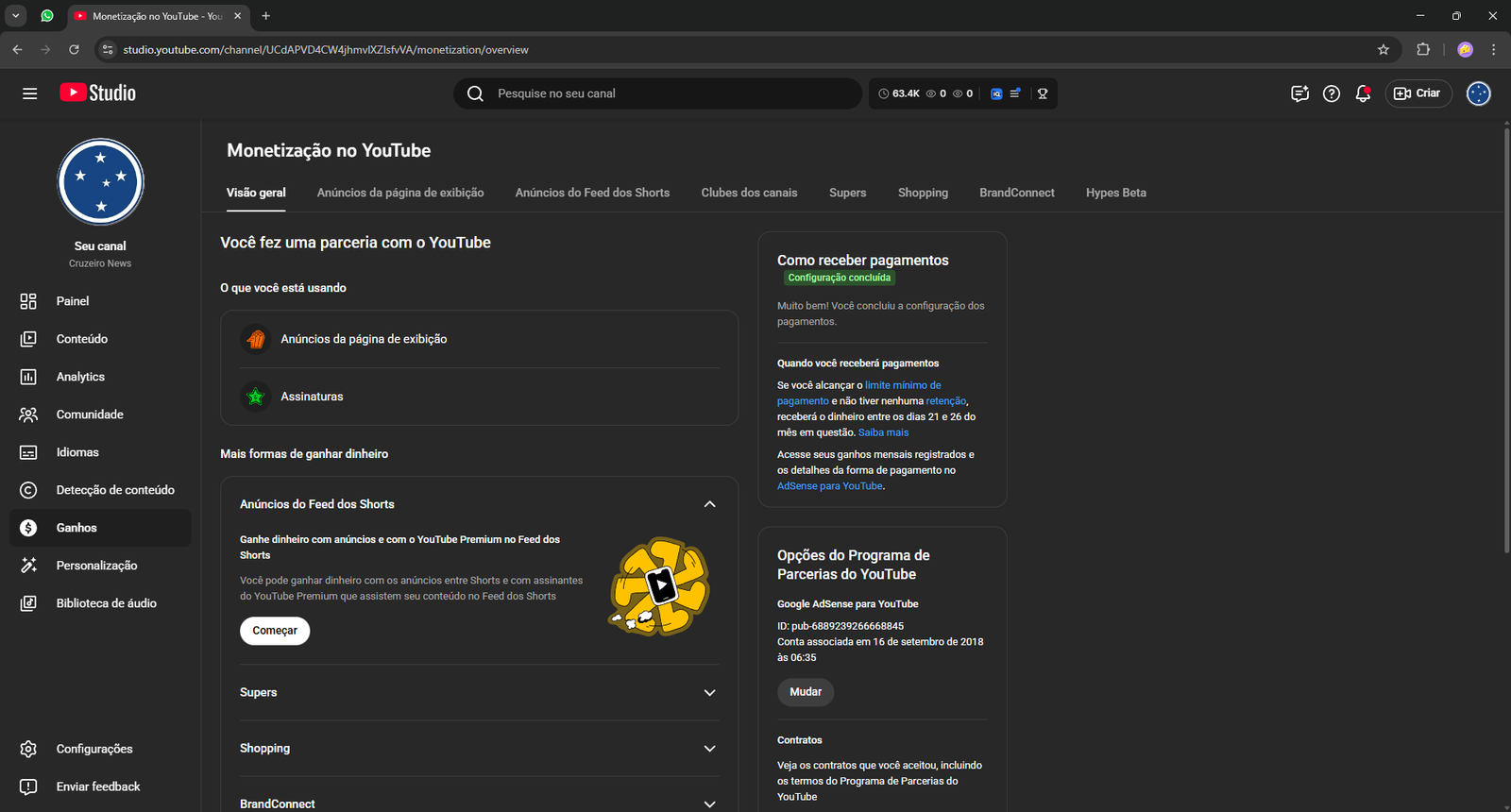The width and height of the screenshot is (1511, 812).
Task: Click the Mudar button for AdSense
Action: (x=806, y=692)
